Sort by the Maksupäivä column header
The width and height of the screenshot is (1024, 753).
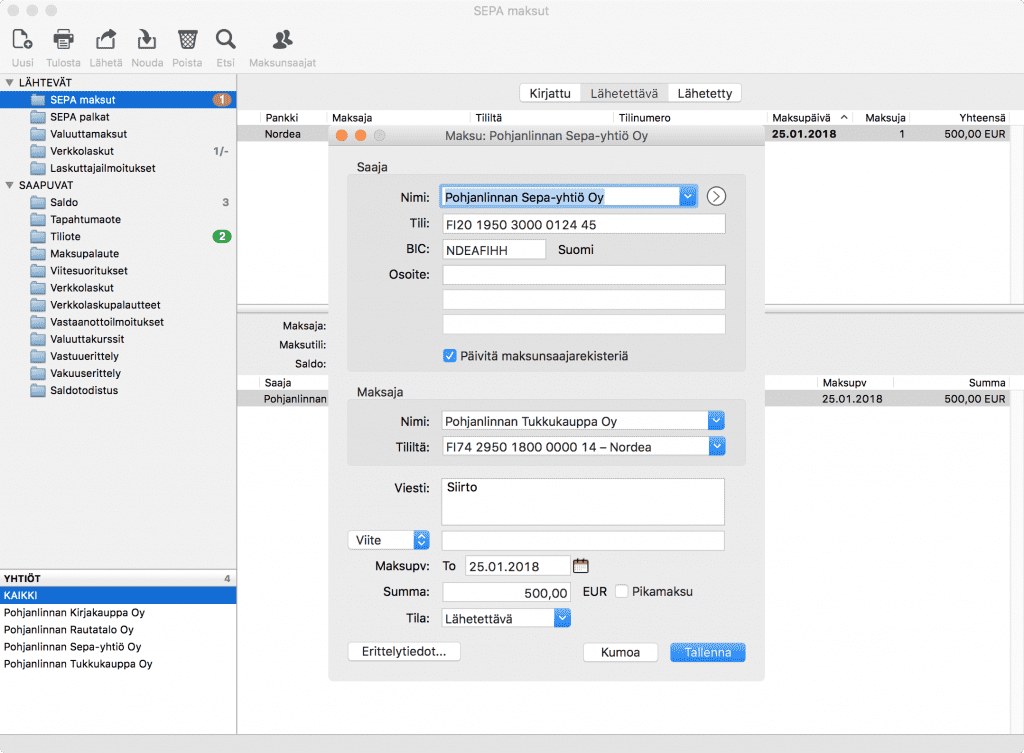[x=810, y=118]
